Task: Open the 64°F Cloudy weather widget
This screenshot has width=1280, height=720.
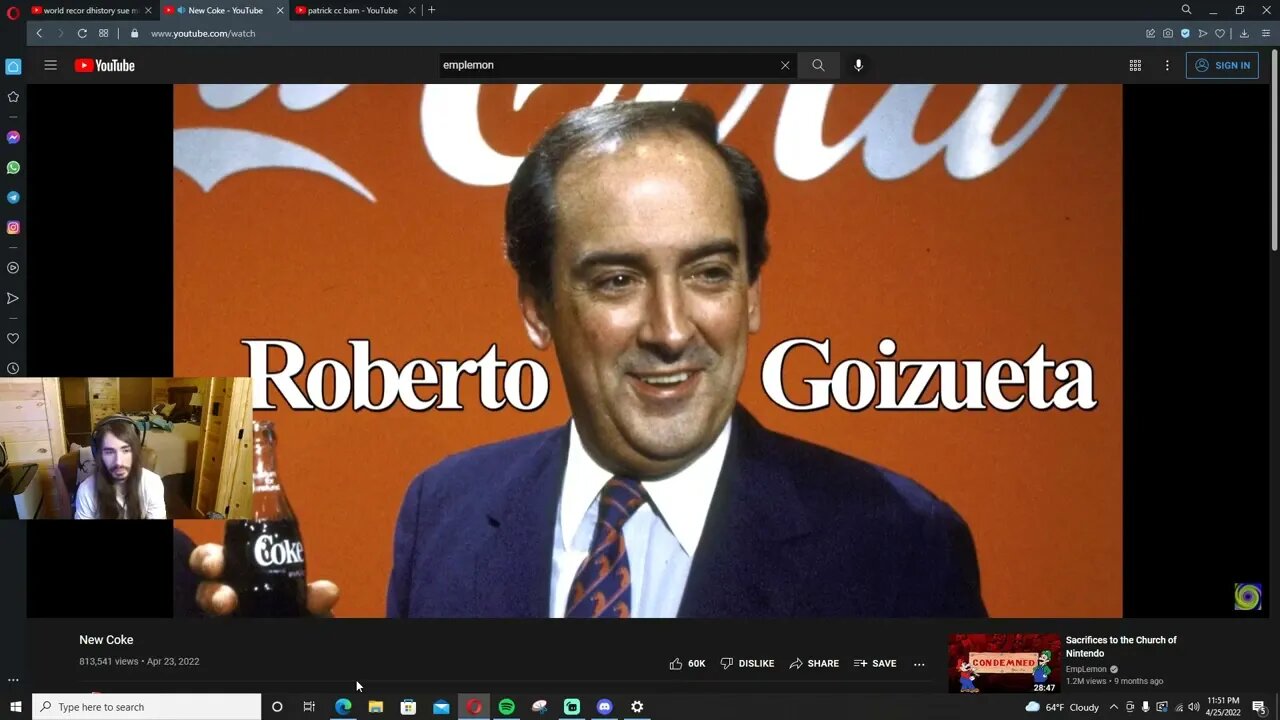Action: click(1062, 707)
